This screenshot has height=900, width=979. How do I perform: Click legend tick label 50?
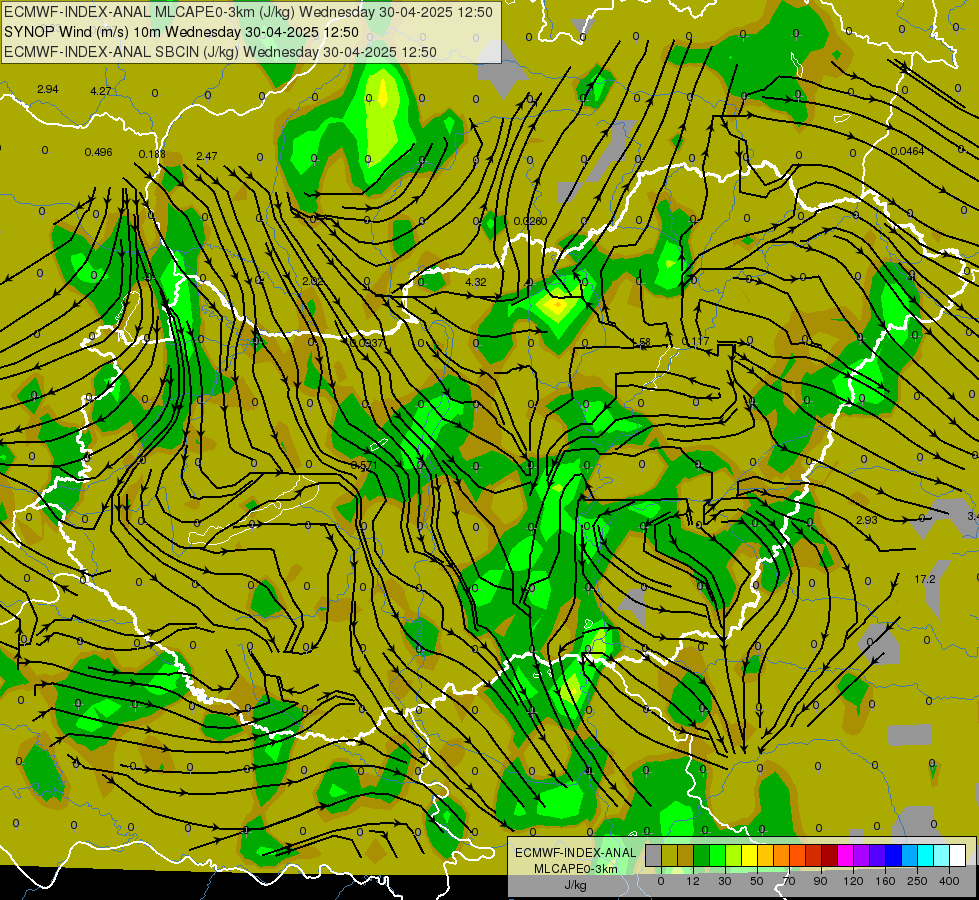757,881
